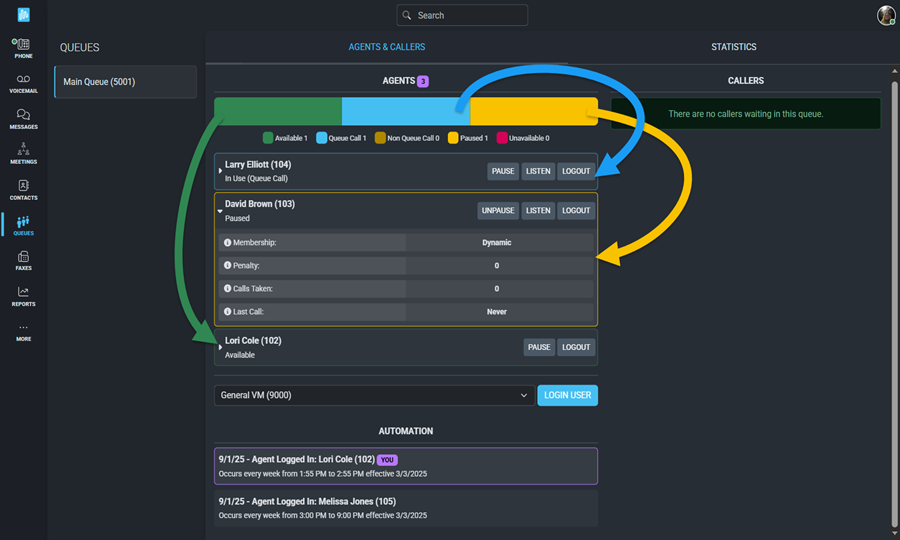Open the General VM (9000) user dropdown
The image size is (900, 540).
374,395
